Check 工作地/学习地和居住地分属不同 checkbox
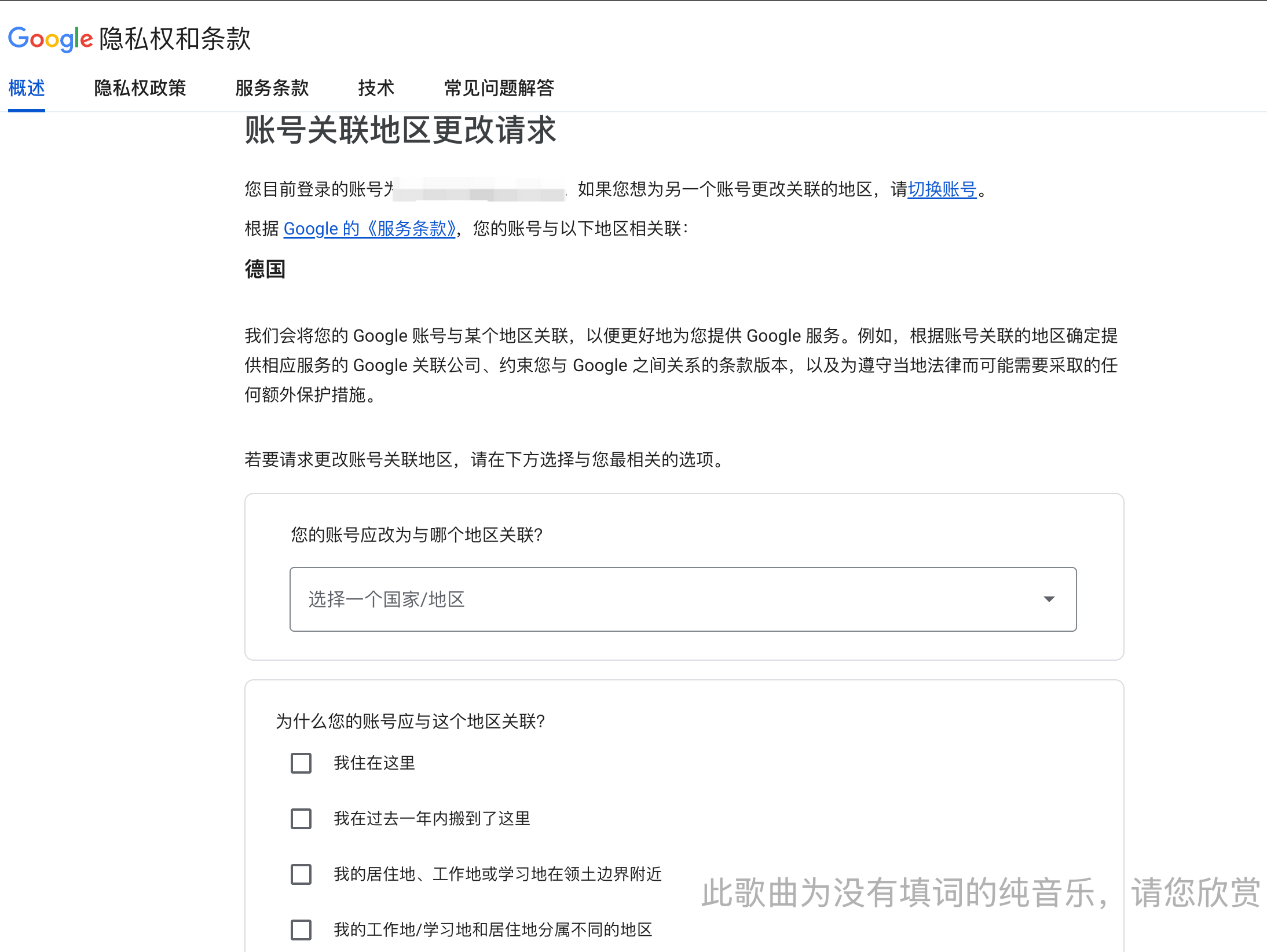1267x952 pixels. pyautogui.click(x=301, y=930)
